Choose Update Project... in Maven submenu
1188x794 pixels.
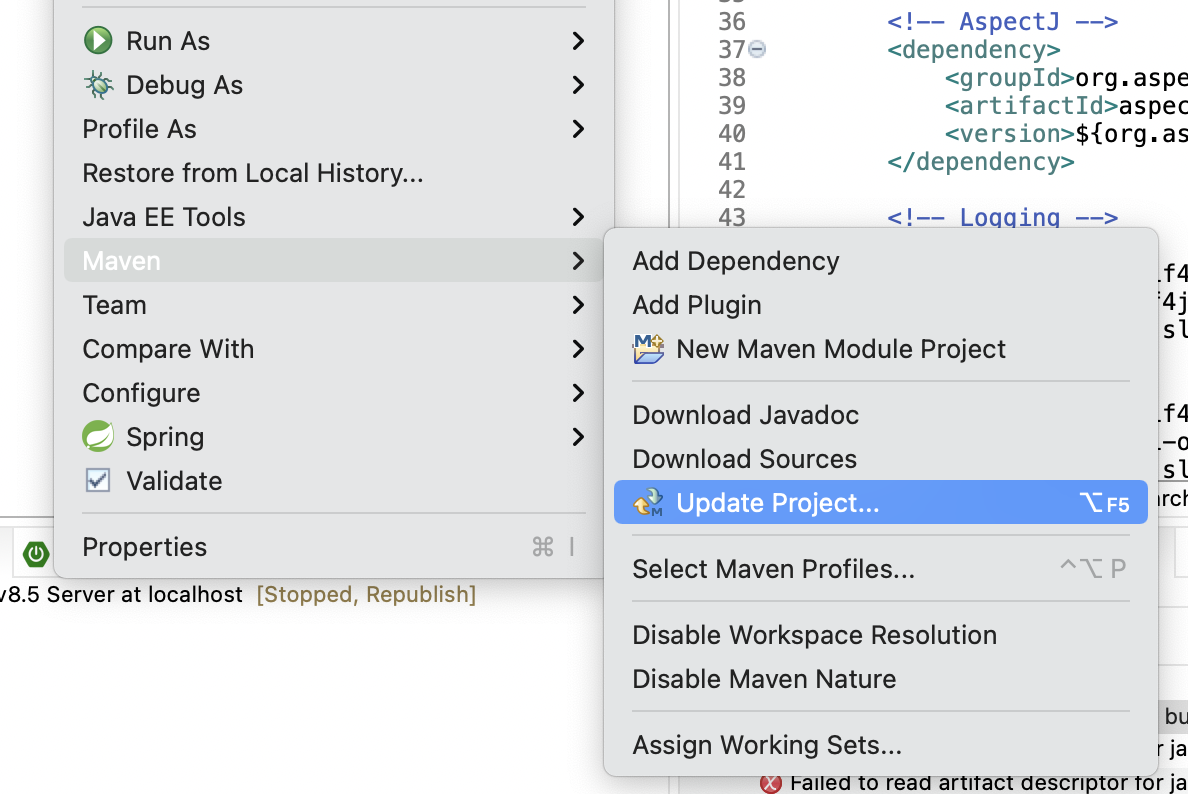880,502
